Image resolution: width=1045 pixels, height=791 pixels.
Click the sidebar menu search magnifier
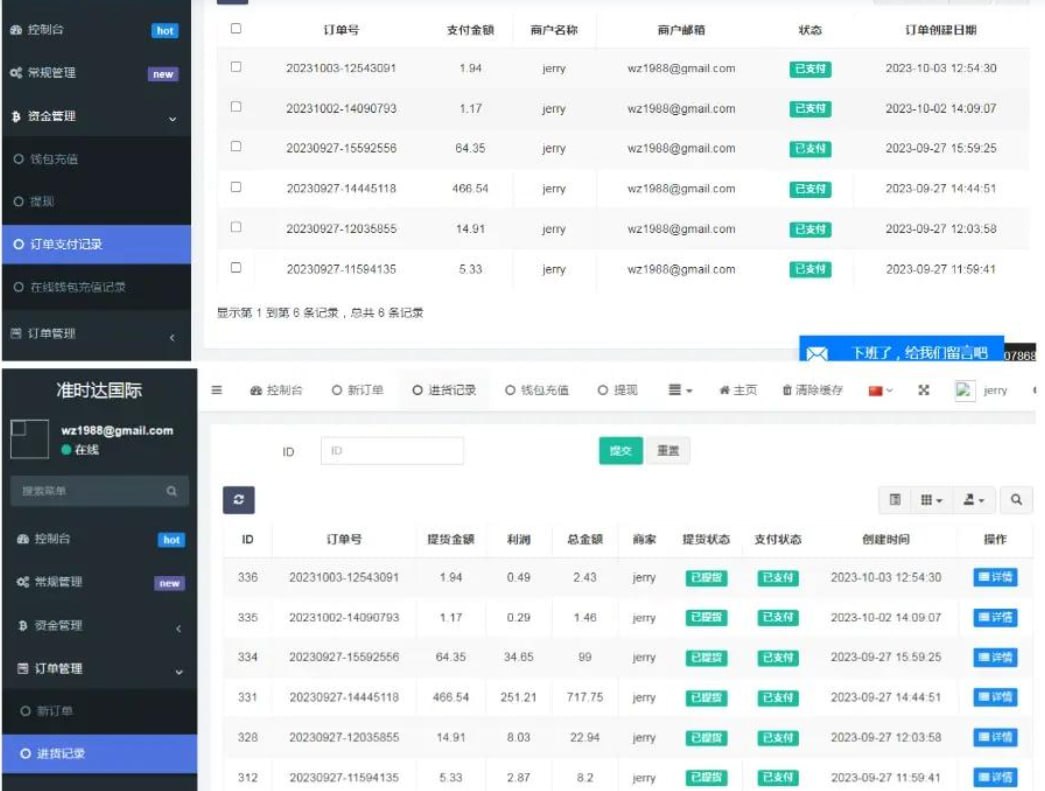pos(171,491)
